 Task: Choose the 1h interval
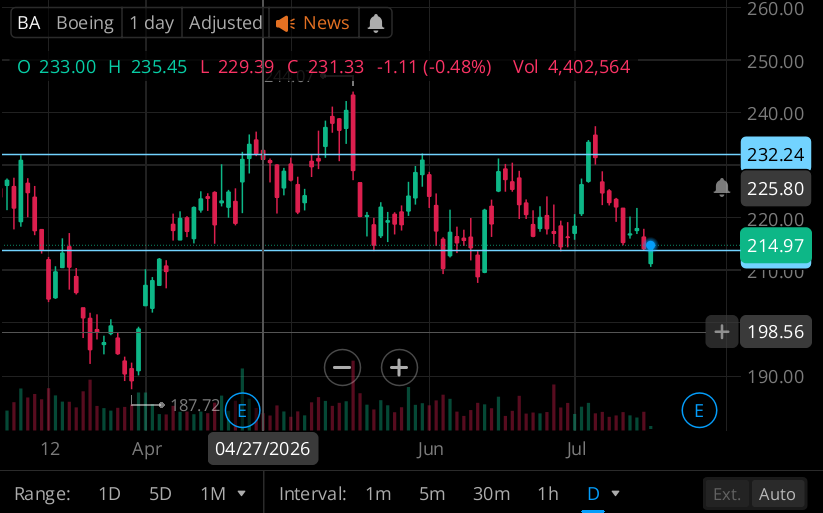pyautogui.click(x=547, y=494)
